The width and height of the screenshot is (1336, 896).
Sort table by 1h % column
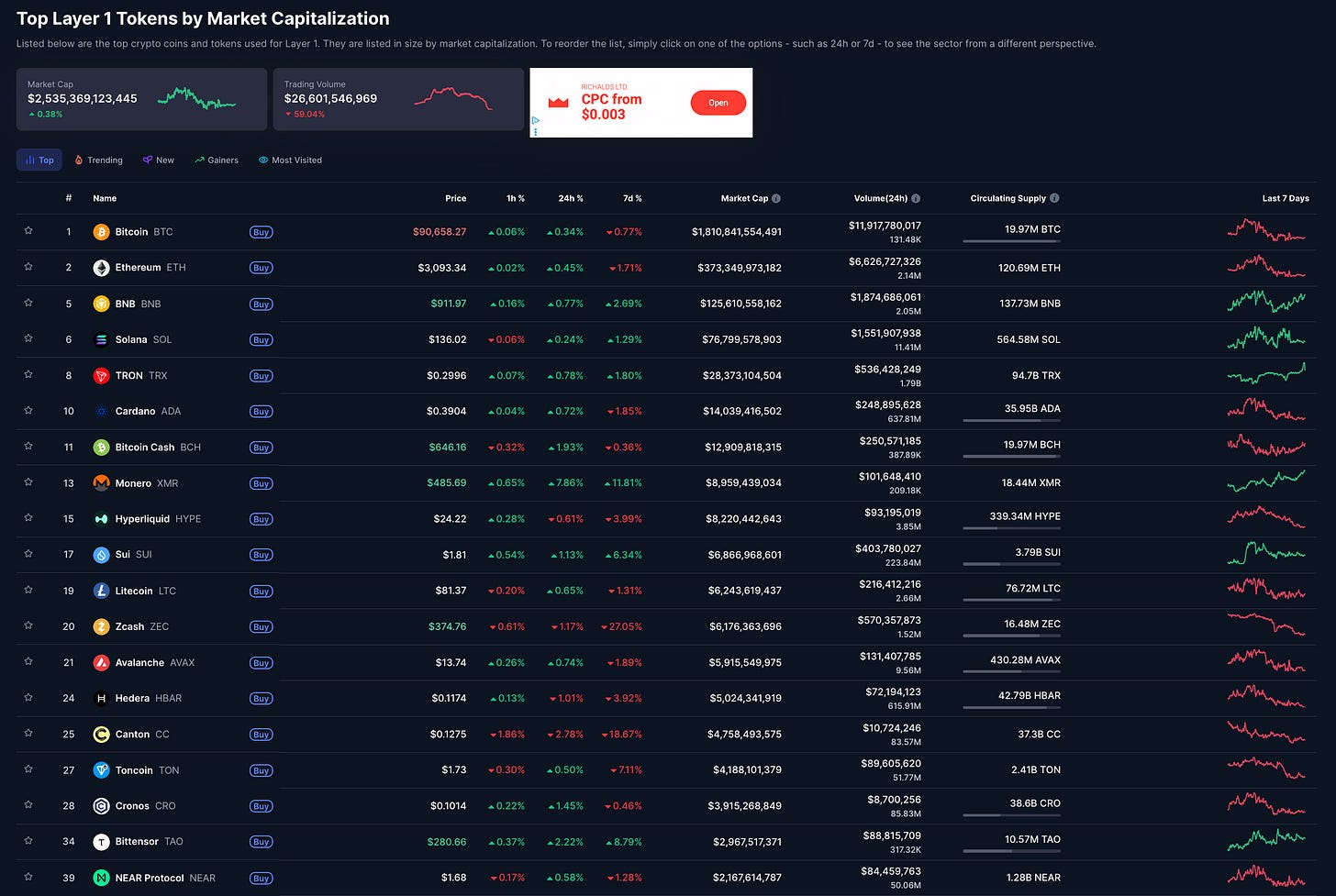click(x=516, y=198)
